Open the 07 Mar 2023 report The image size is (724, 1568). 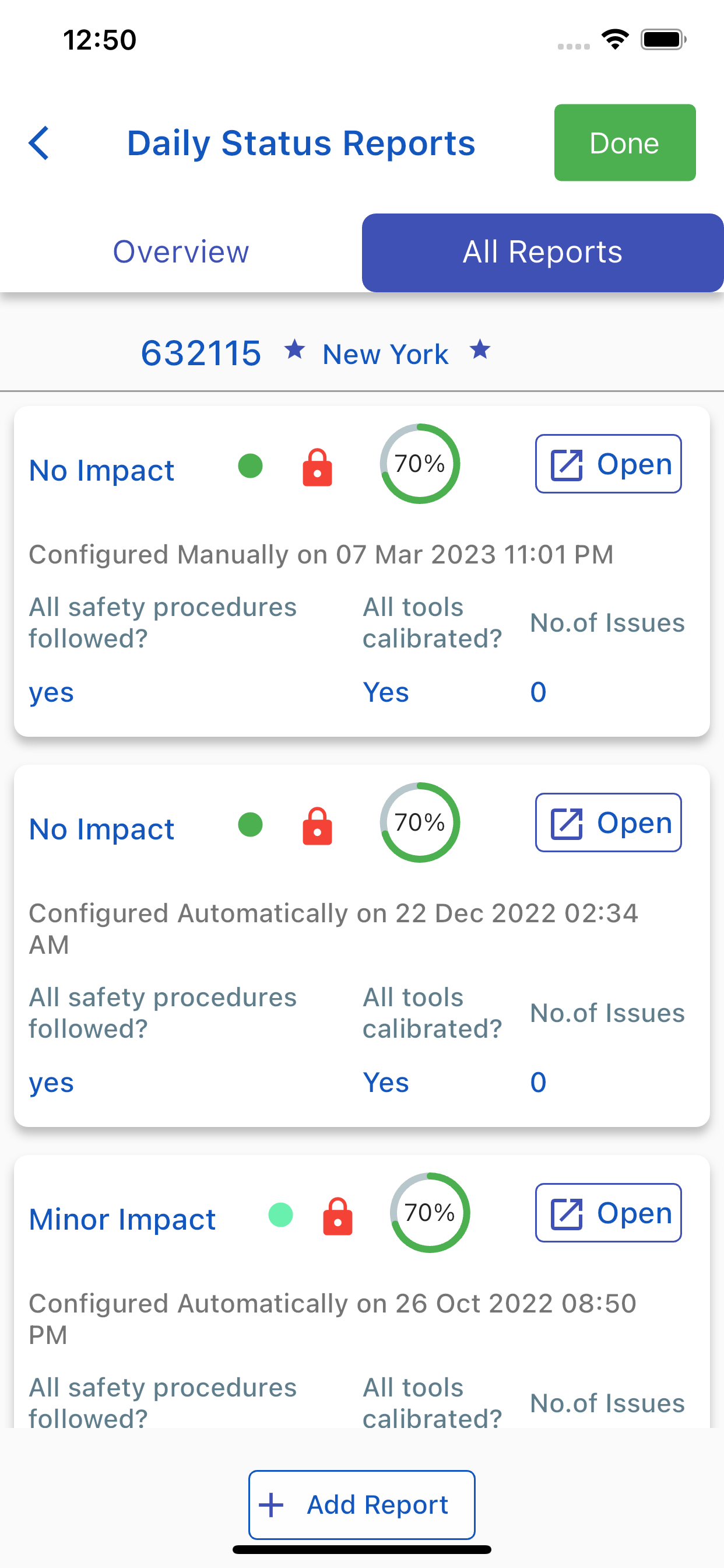[x=609, y=464]
